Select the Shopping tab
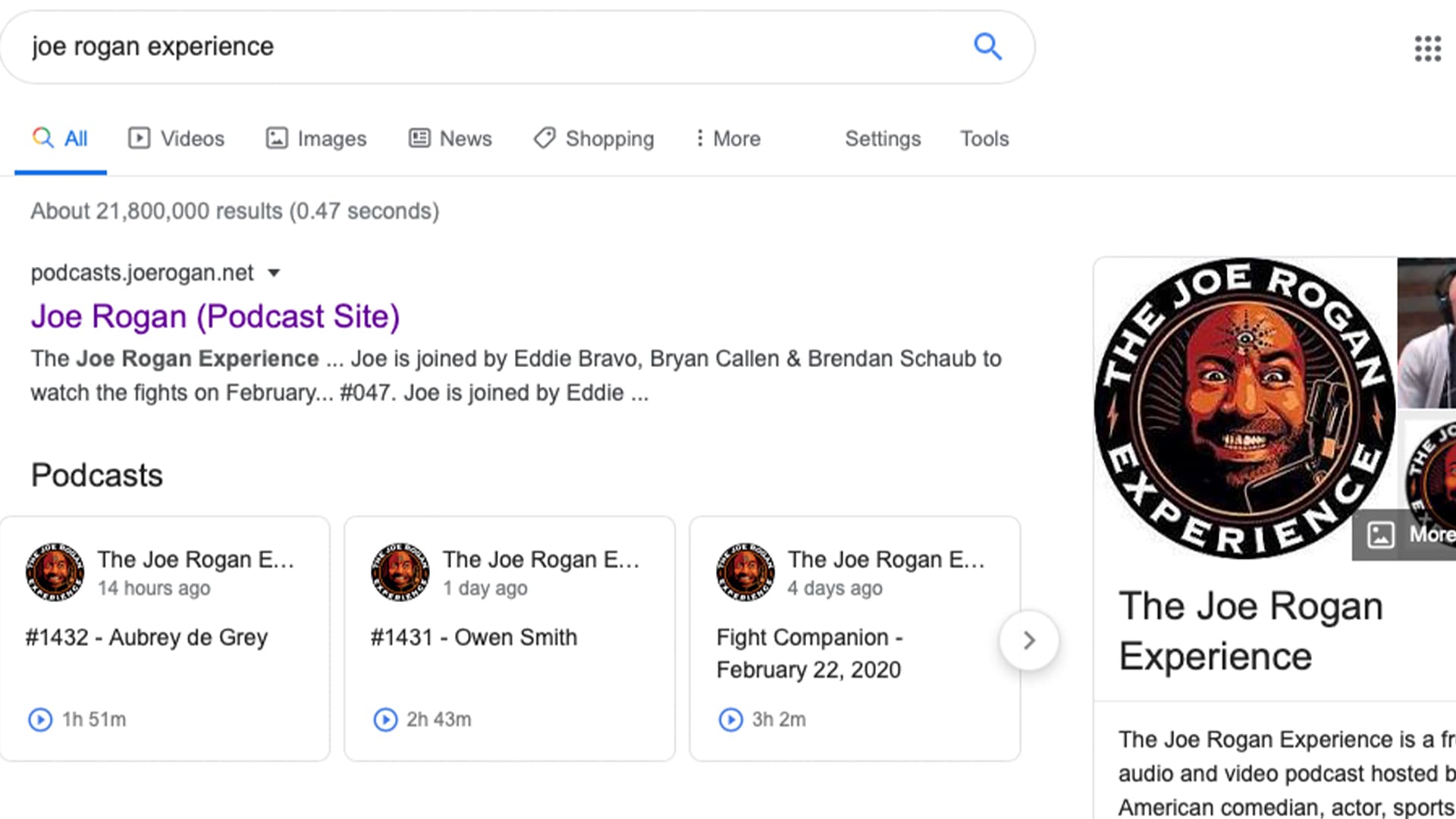1456x819 pixels. [x=594, y=139]
